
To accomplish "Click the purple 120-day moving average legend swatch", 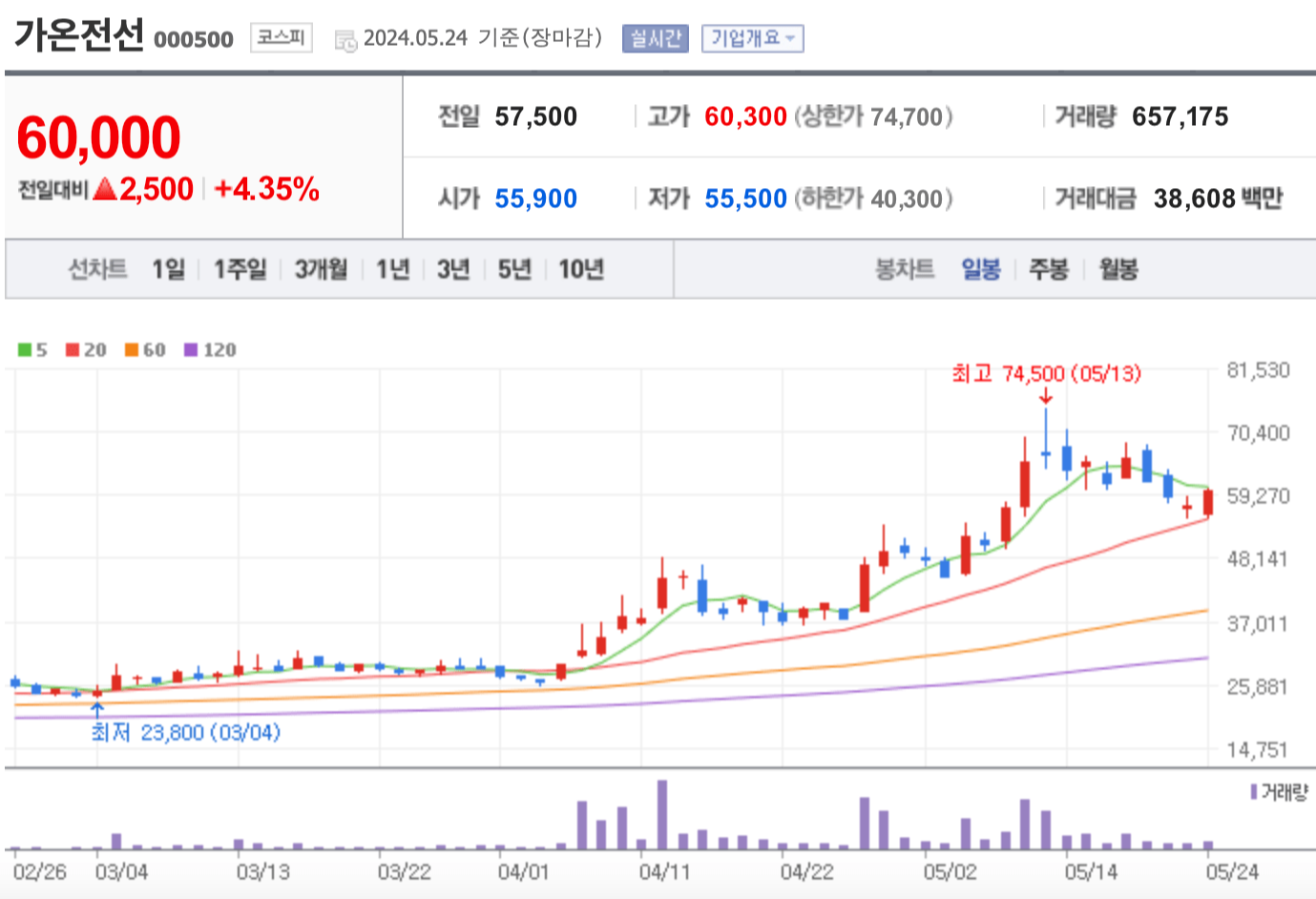I will (191, 350).
